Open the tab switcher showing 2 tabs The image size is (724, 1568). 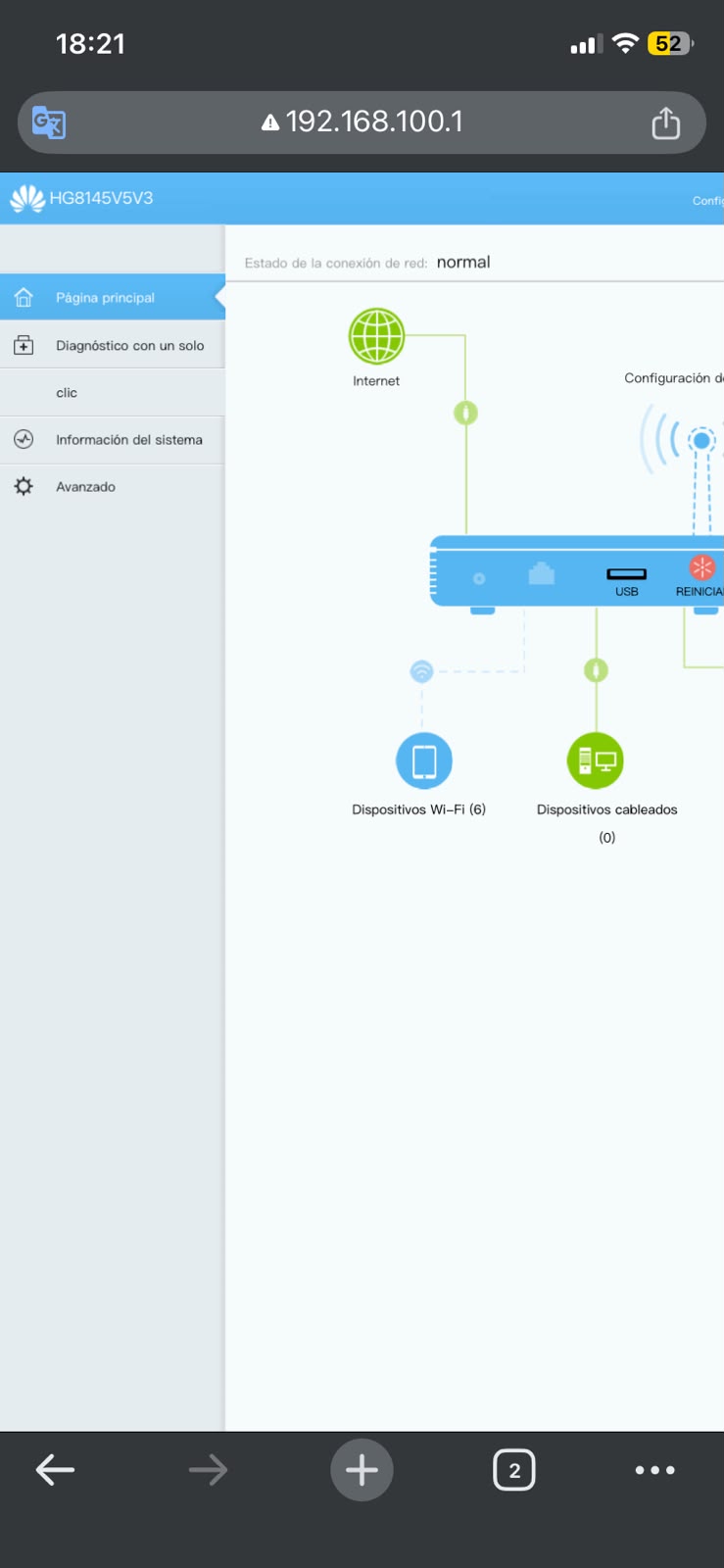coord(514,1470)
